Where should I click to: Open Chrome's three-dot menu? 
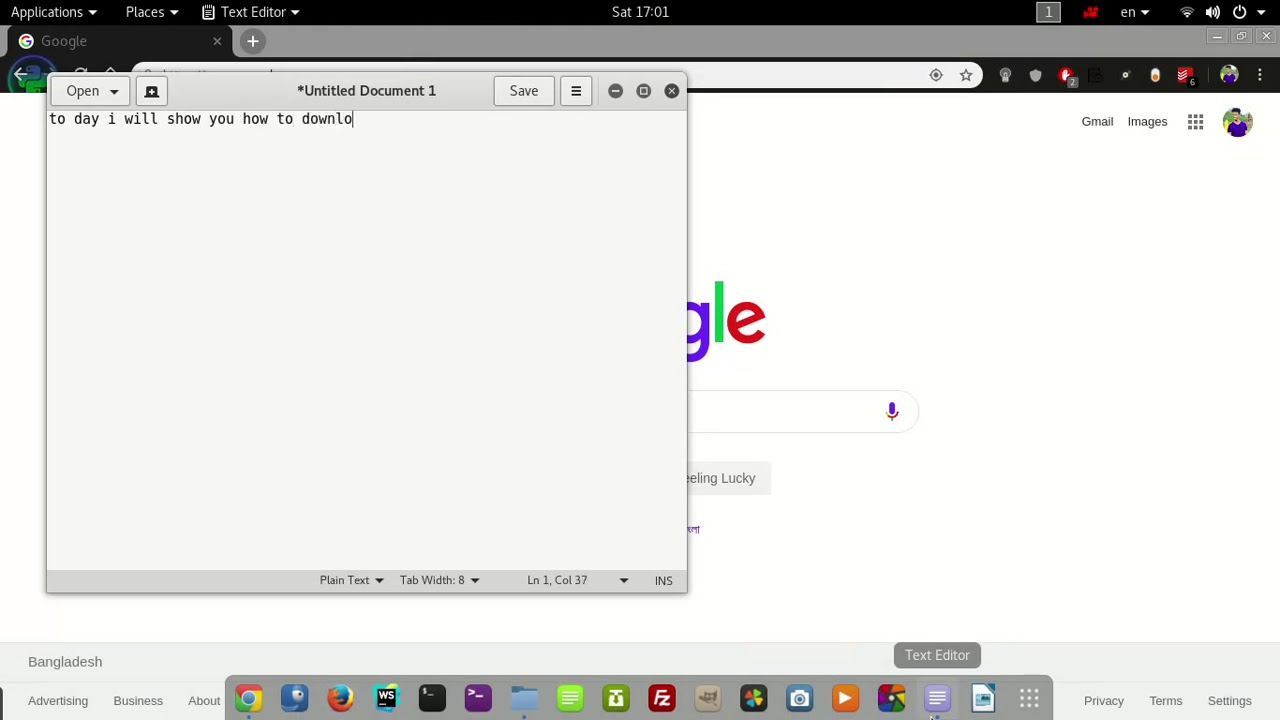[x=1260, y=75]
